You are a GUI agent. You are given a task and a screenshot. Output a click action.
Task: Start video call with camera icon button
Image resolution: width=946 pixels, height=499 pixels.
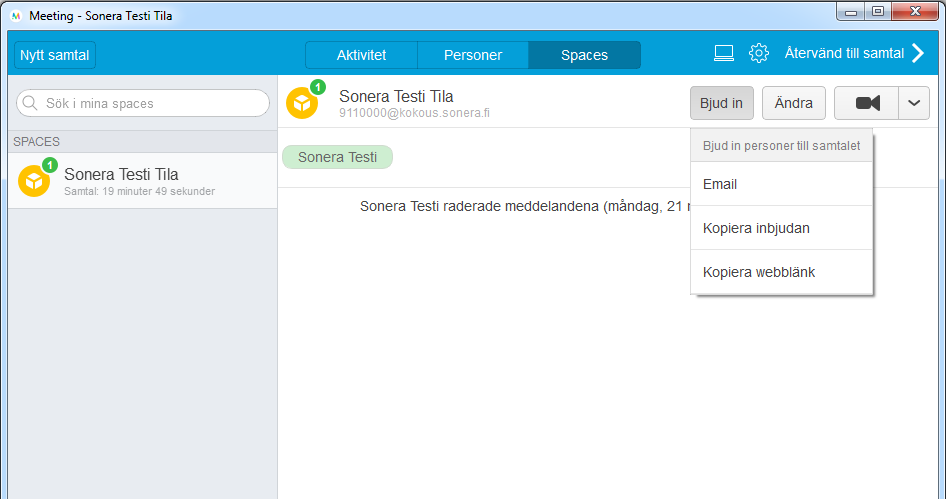pyautogui.click(x=867, y=103)
